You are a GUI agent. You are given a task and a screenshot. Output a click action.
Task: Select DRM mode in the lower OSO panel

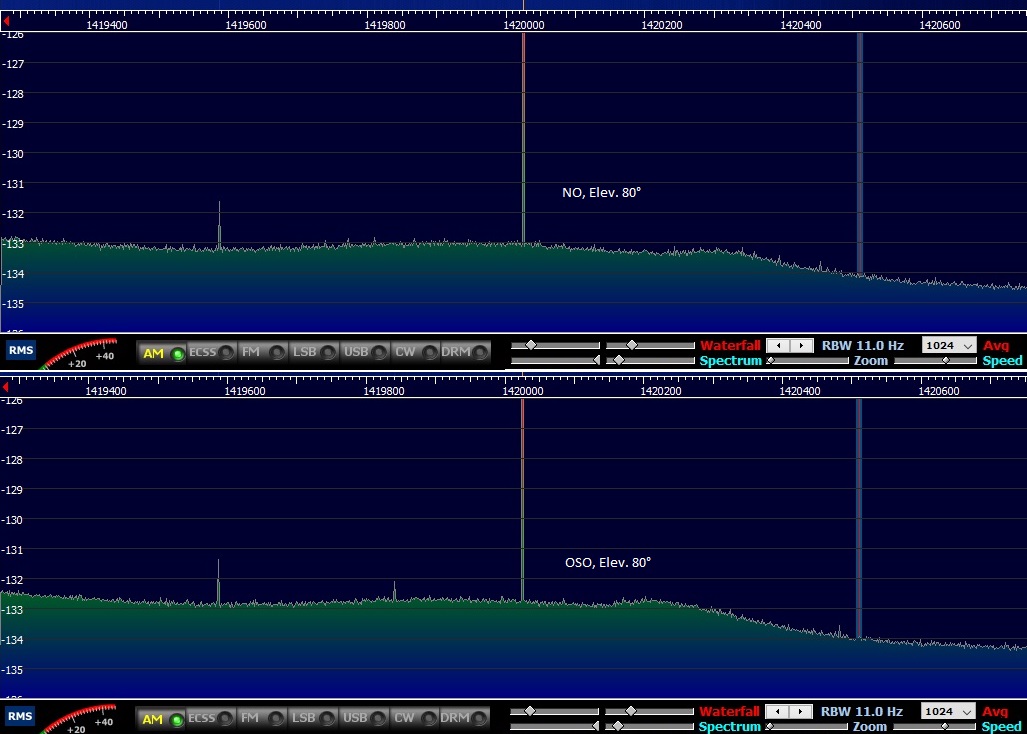(x=464, y=718)
